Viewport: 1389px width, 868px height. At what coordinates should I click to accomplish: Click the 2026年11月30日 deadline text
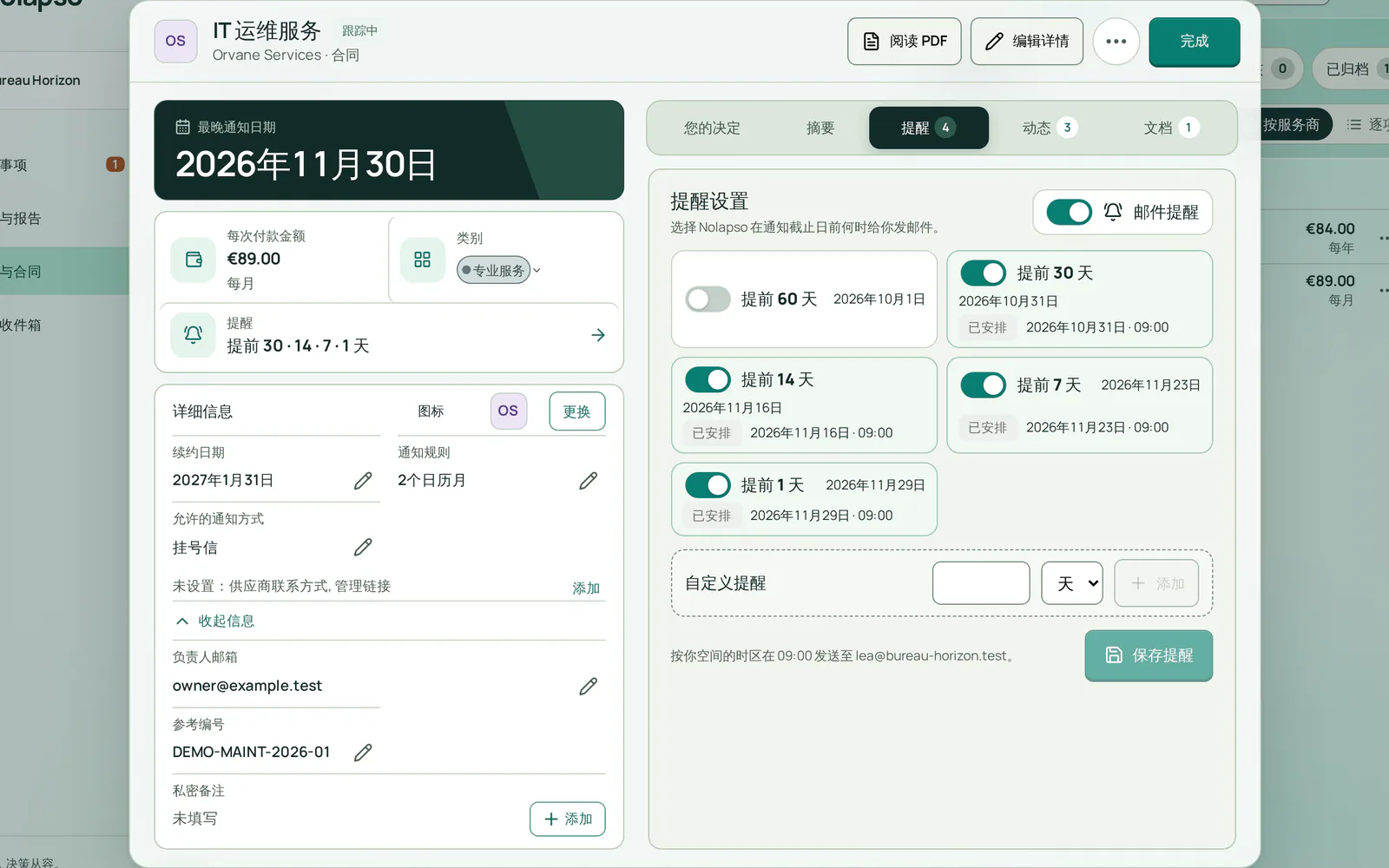tap(306, 165)
